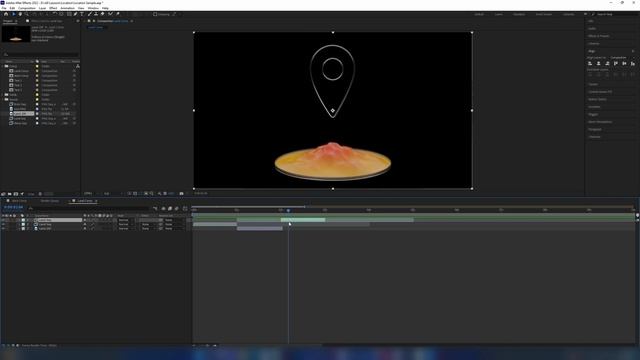Toggle visibility of second timeline layer
The image size is (640, 360).
3,224
